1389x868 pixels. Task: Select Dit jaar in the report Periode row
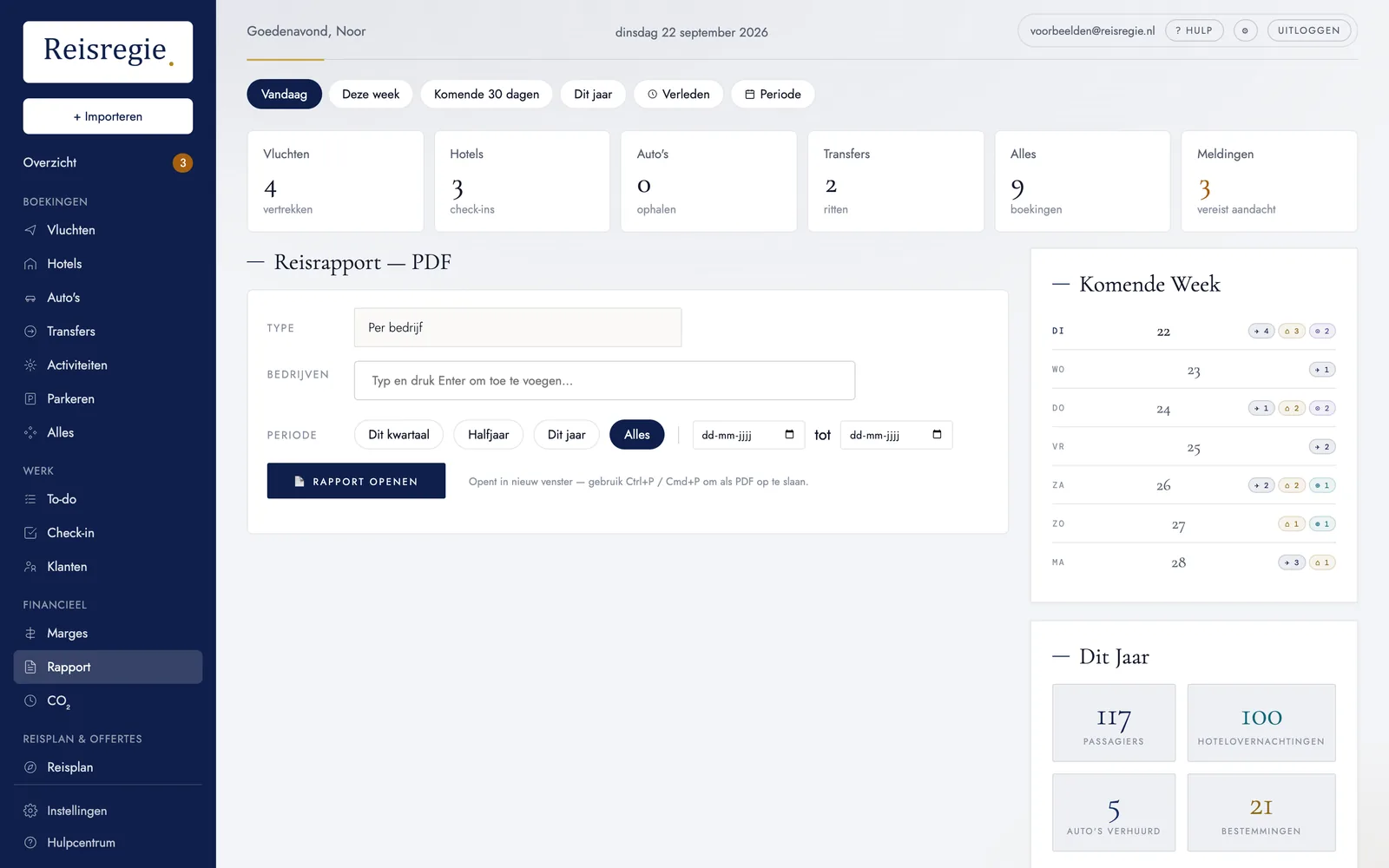click(566, 435)
